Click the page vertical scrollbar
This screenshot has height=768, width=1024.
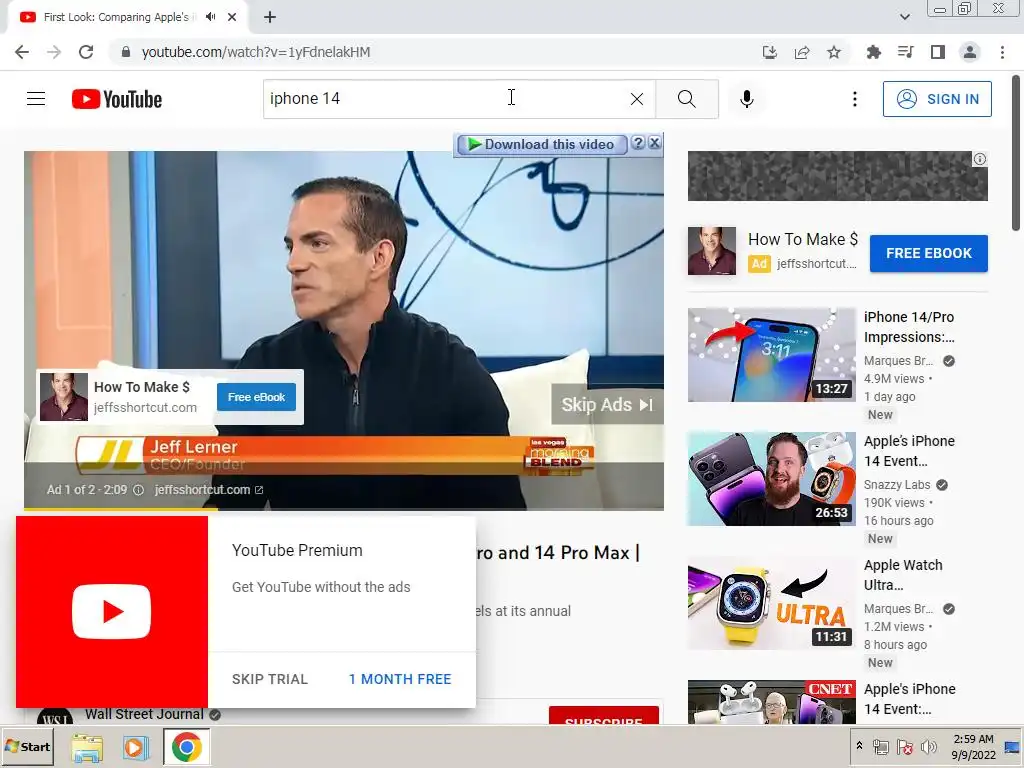(x=1016, y=153)
